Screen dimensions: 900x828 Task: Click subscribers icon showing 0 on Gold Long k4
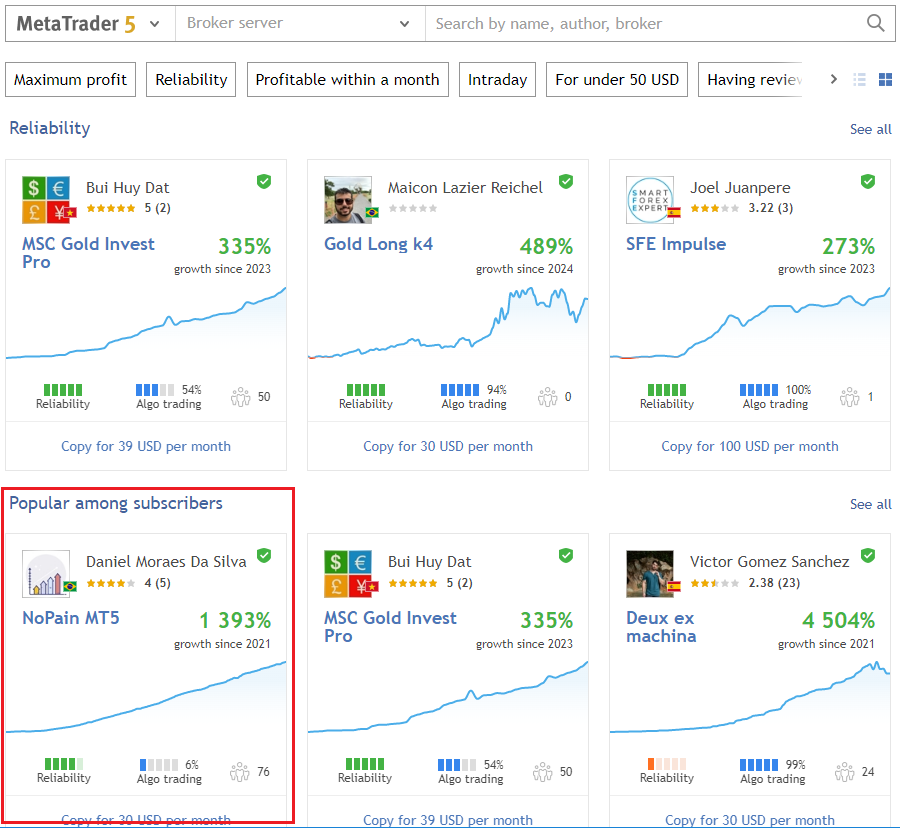click(x=548, y=397)
